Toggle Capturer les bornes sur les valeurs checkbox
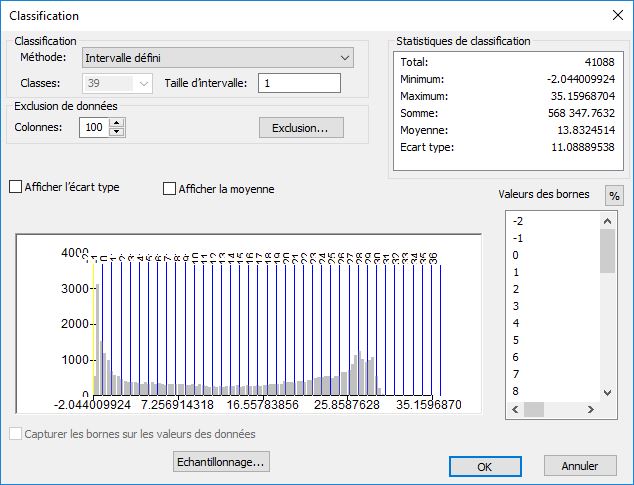The height and width of the screenshot is (485, 634). [x=15, y=434]
